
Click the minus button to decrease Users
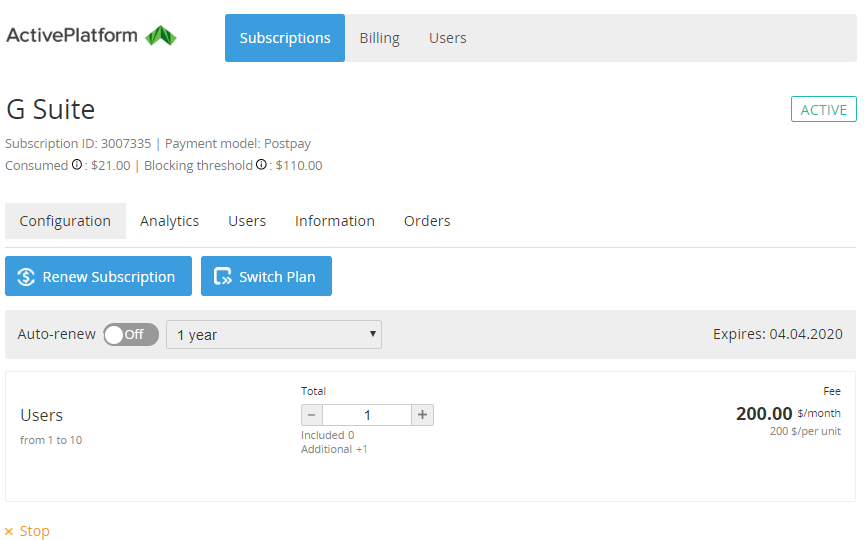tap(312, 415)
